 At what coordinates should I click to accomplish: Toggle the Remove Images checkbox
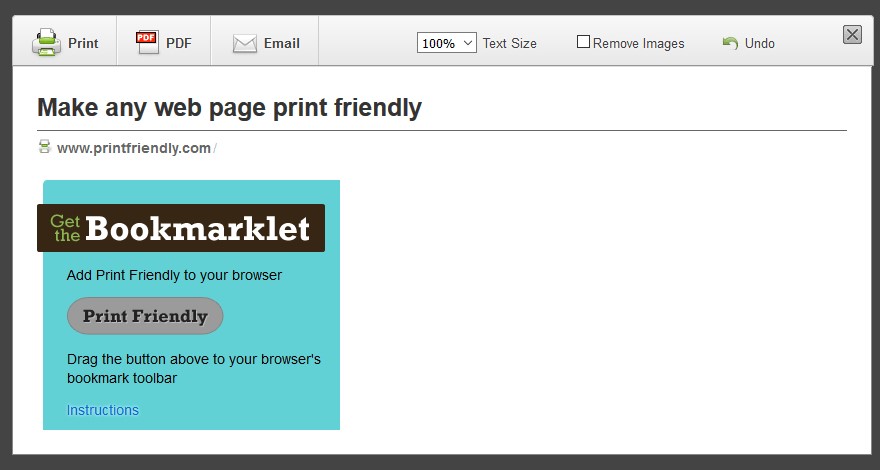[583, 42]
